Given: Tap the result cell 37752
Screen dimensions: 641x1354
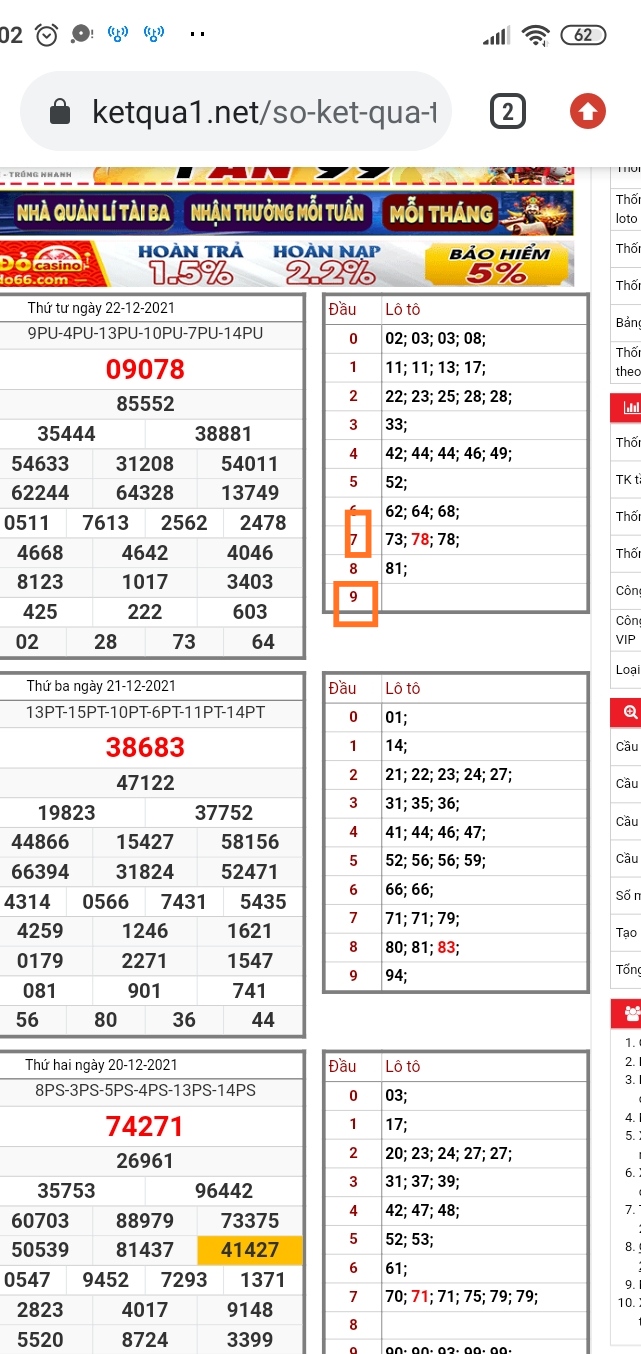Looking at the screenshot, I should click(224, 813).
